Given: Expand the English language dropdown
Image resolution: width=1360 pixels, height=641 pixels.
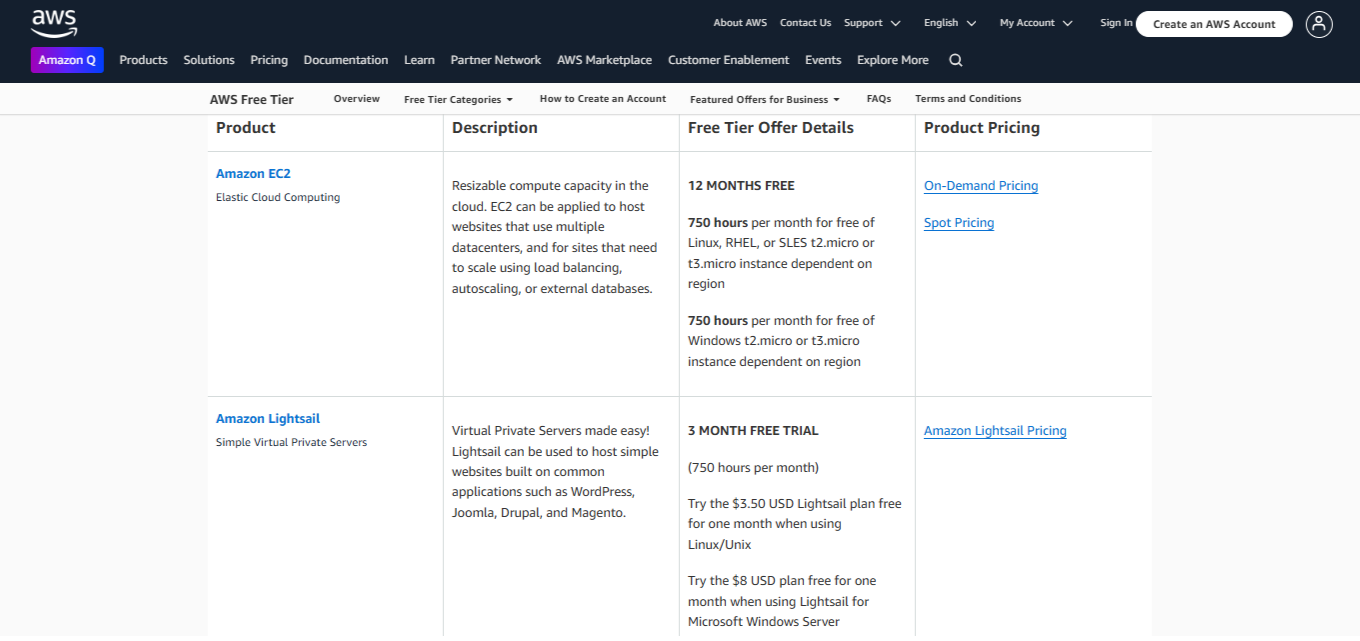Looking at the screenshot, I should point(950,23).
